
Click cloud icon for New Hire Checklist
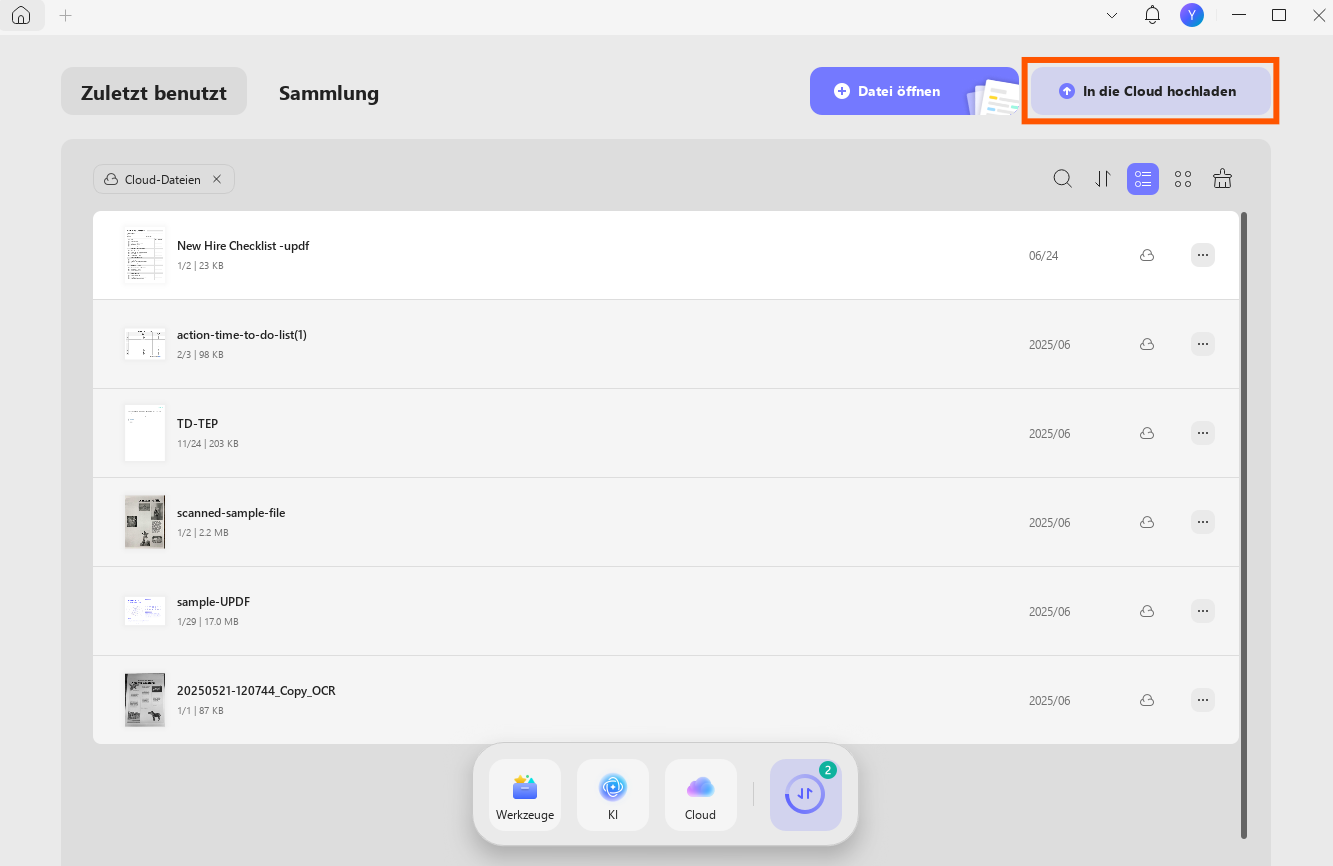pyautogui.click(x=1147, y=255)
